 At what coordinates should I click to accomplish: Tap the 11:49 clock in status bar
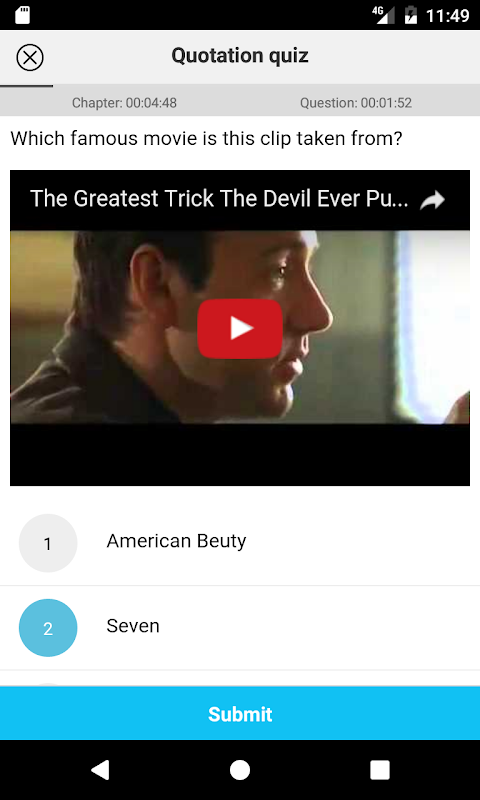tap(447, 15)
